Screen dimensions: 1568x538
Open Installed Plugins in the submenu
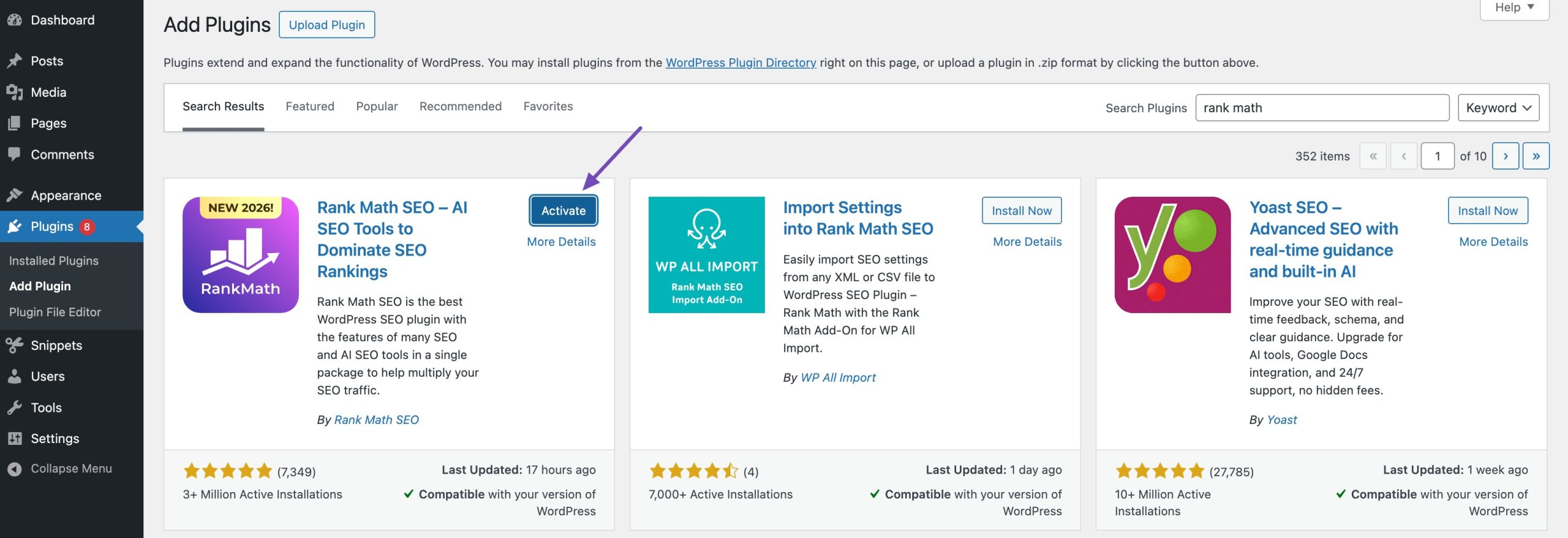[54, 261]
